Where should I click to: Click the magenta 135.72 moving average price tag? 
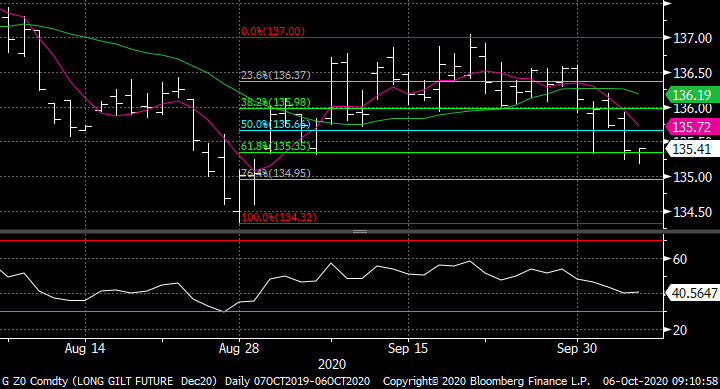point(692,127)
